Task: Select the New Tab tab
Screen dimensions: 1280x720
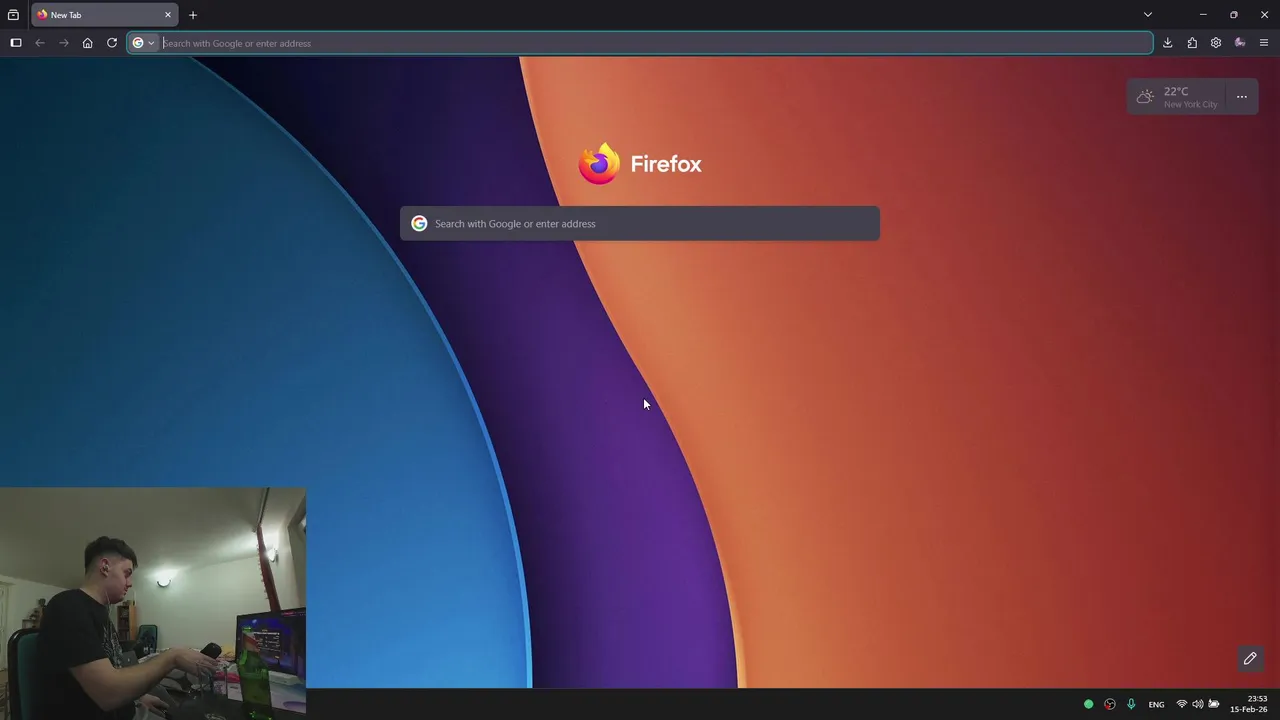Action: 105,15
